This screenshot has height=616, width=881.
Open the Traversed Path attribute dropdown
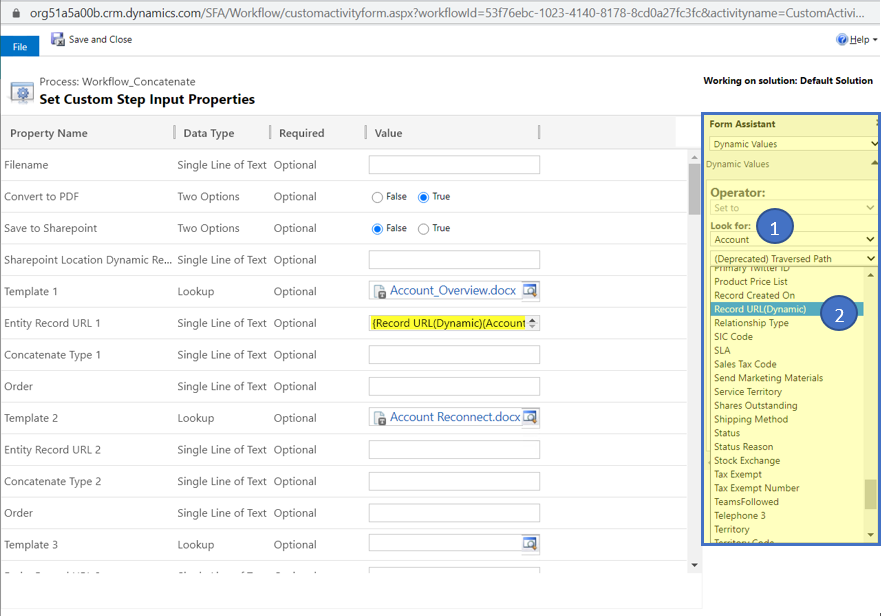point(793,259)
